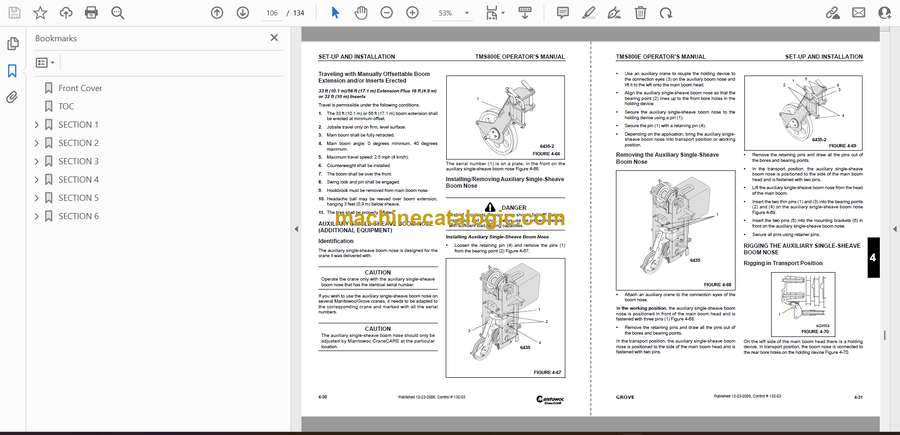Select the highlight pen tool
The height and width of the screenshot is (435, 900).
pyautogui.click(x=589, y=13)
